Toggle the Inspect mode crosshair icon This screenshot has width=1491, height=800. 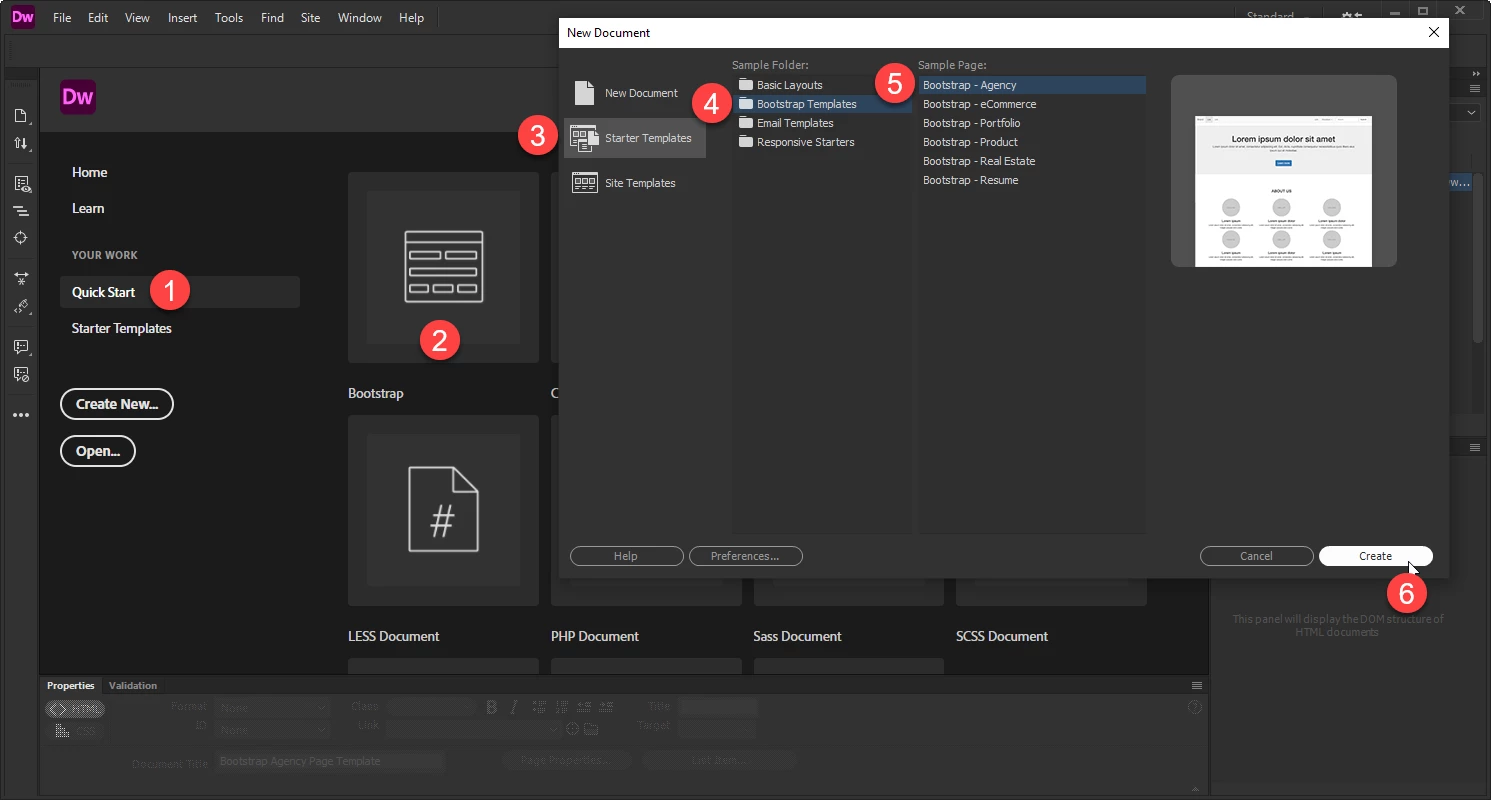coord(21,238)
